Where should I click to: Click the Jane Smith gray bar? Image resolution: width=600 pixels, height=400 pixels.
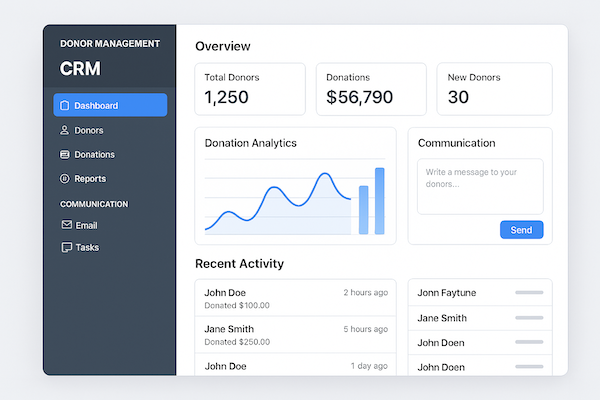(529, 318)
